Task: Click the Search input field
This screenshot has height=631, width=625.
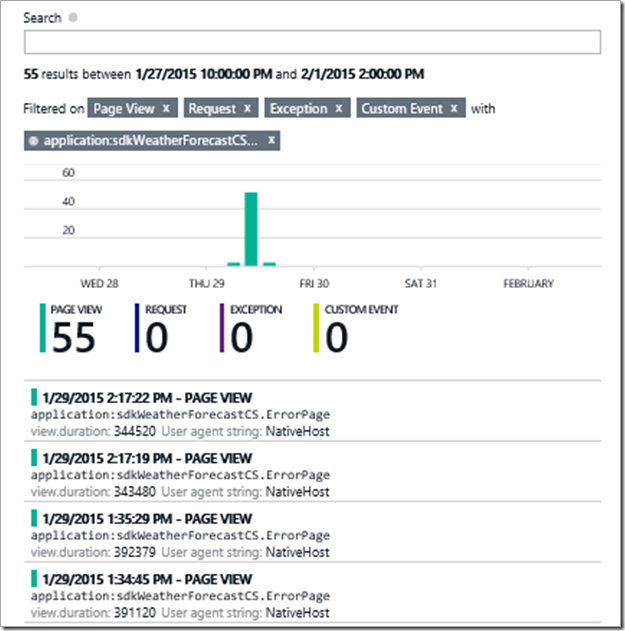Action: pos(312,42)
